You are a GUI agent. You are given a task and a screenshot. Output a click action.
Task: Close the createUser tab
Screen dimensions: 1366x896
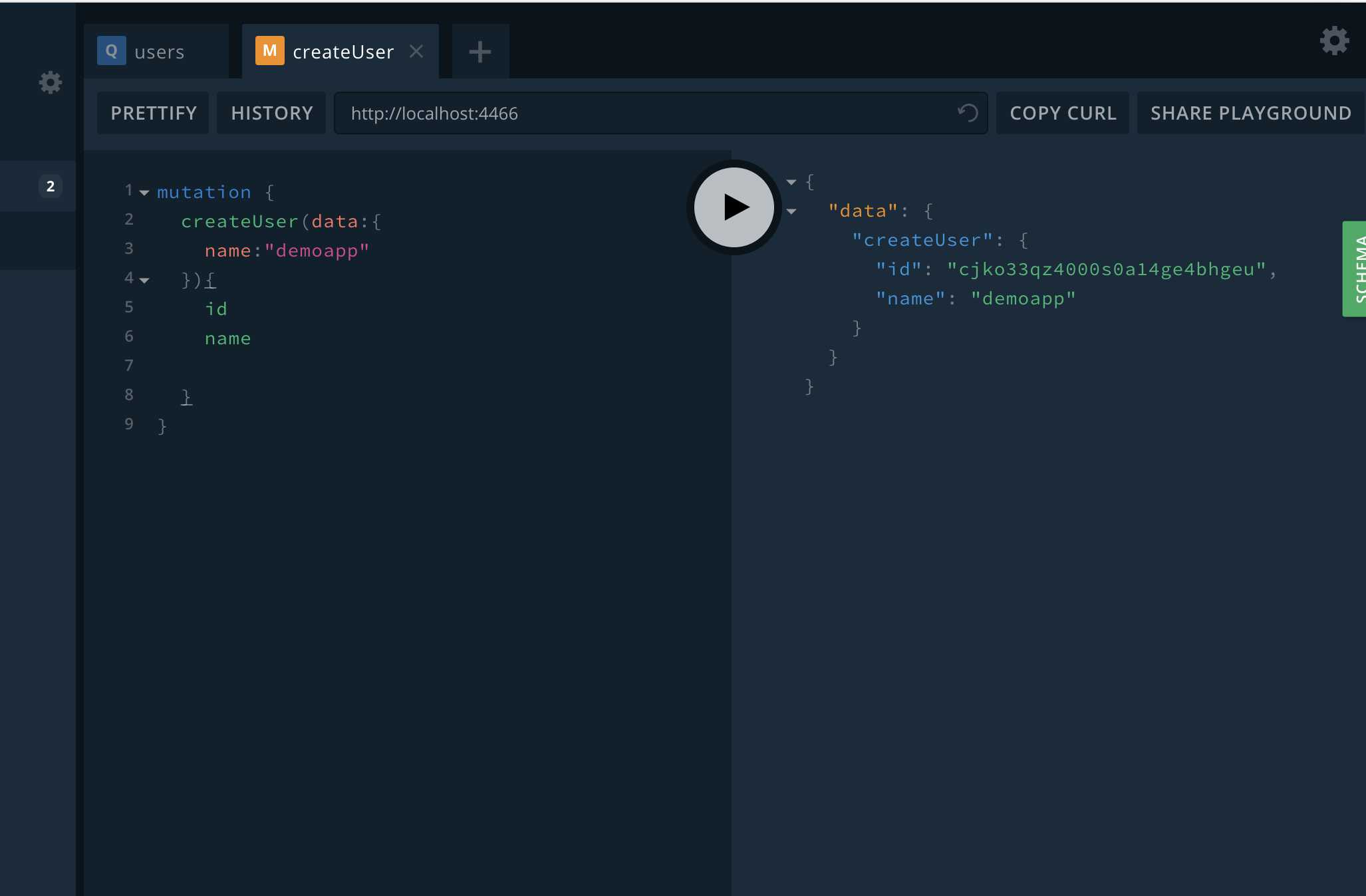tap(416, 51)
